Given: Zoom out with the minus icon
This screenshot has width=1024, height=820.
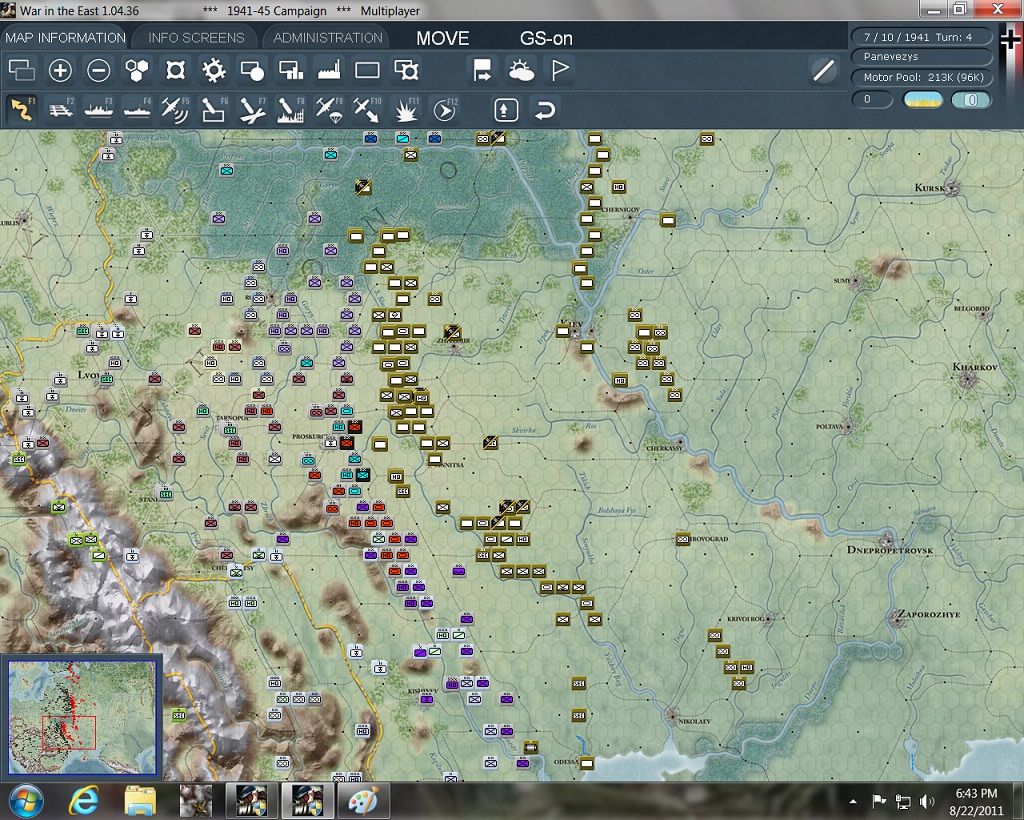Looking at the screenshot, I should coord(99,70).
